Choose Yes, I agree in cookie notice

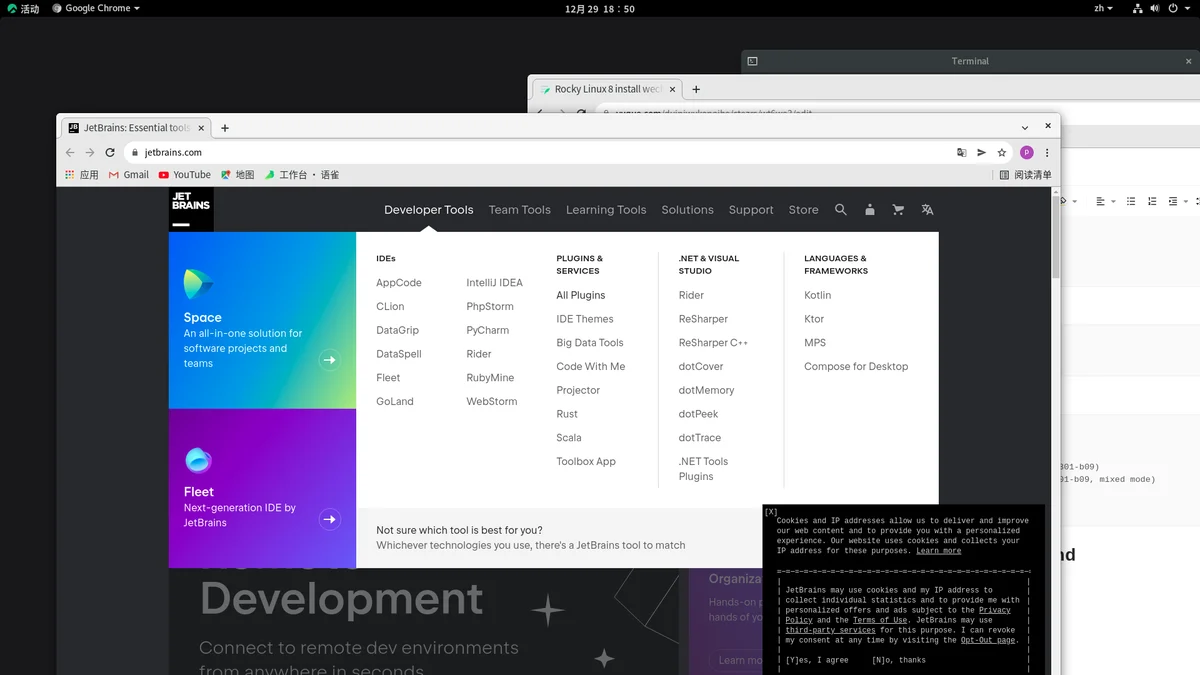point(817,660)
